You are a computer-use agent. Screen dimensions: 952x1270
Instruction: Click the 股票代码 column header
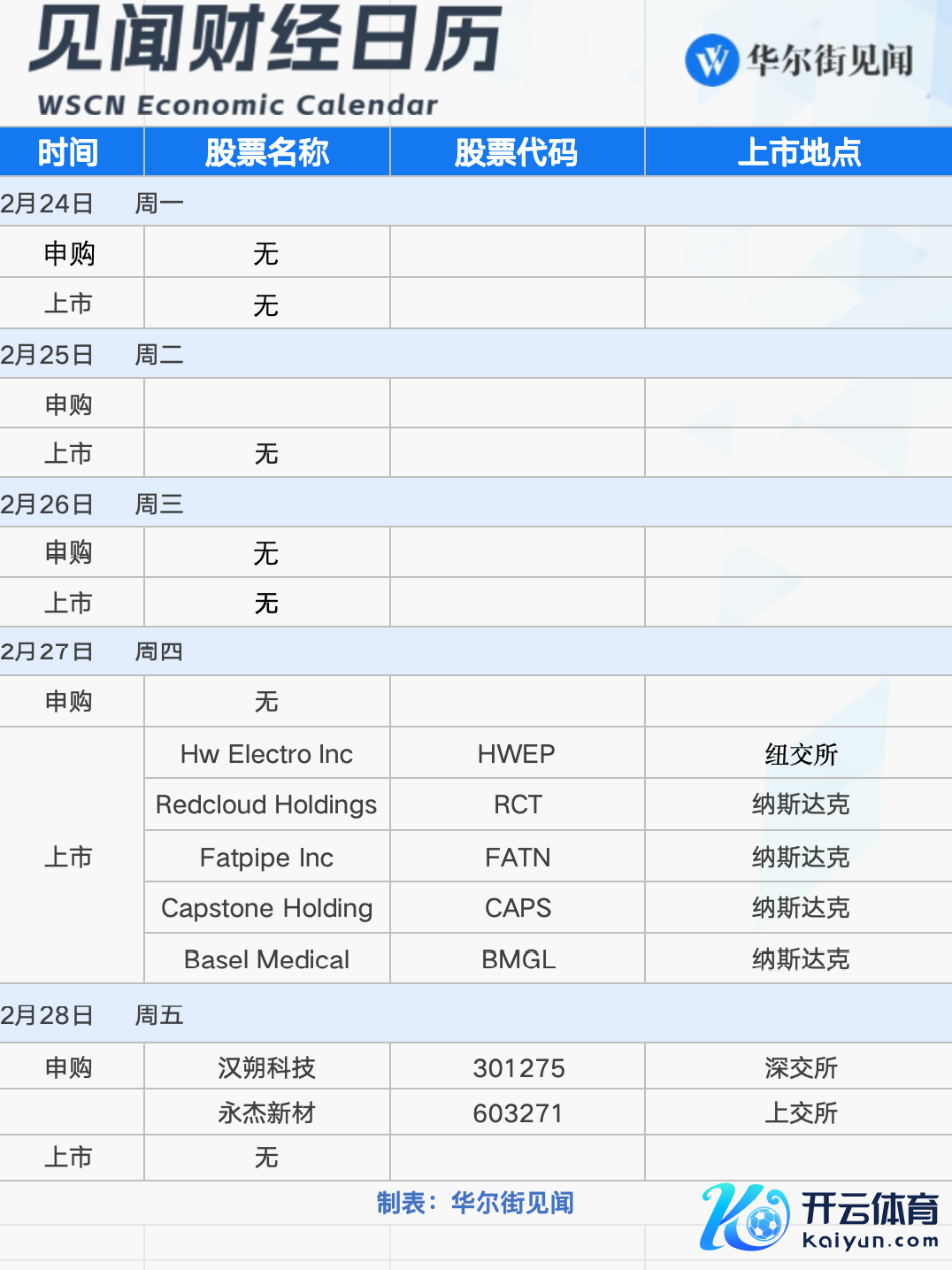coord(517,152)
